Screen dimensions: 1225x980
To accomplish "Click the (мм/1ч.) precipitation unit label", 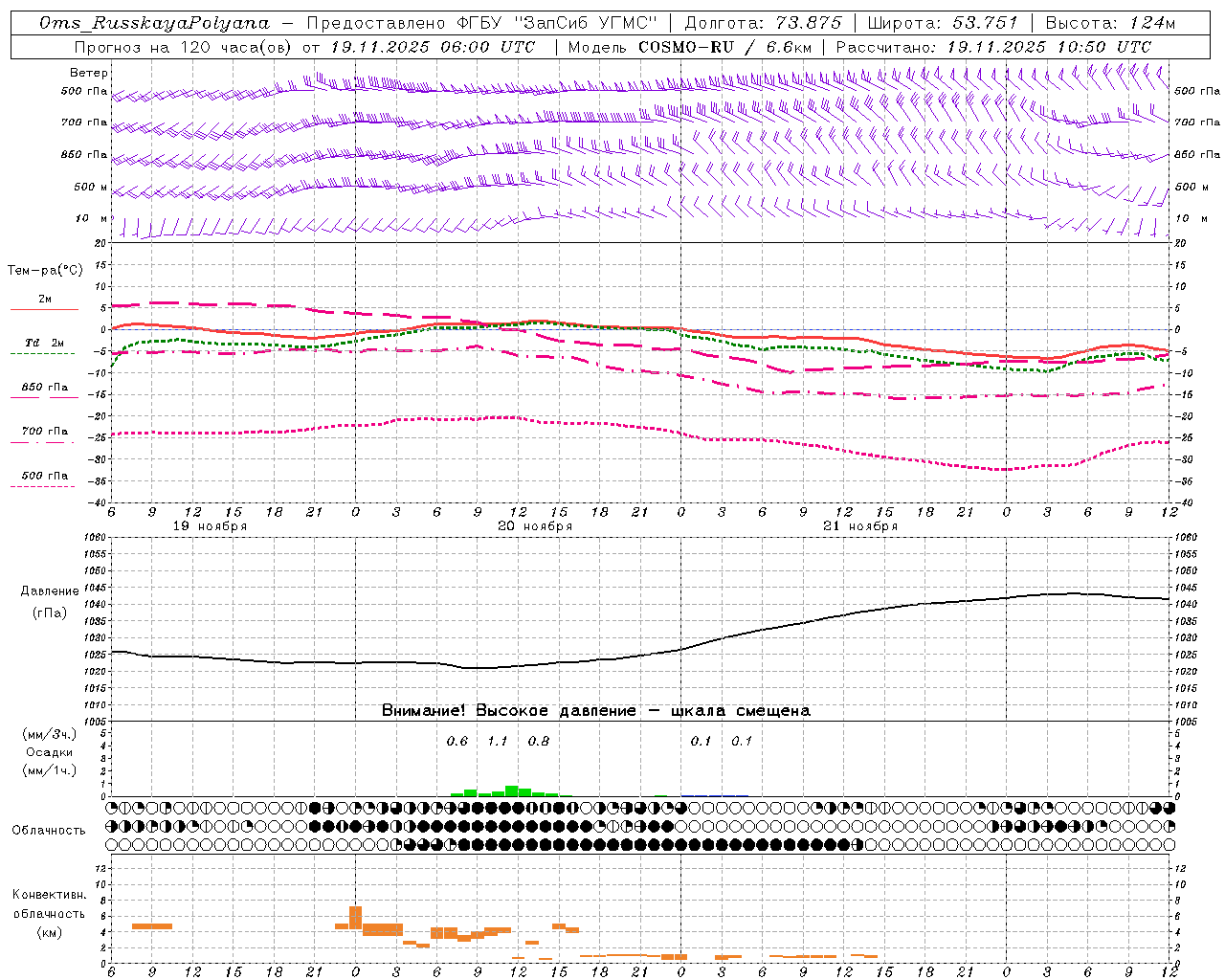I will tap(50, 770).
